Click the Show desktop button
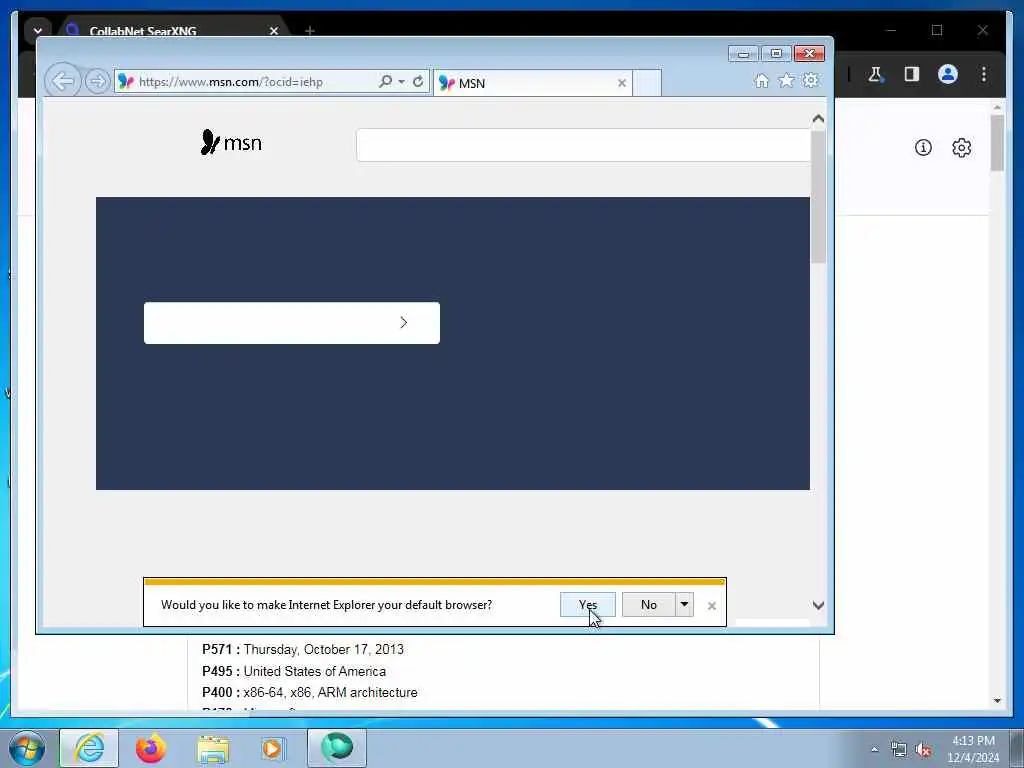 1017,748
